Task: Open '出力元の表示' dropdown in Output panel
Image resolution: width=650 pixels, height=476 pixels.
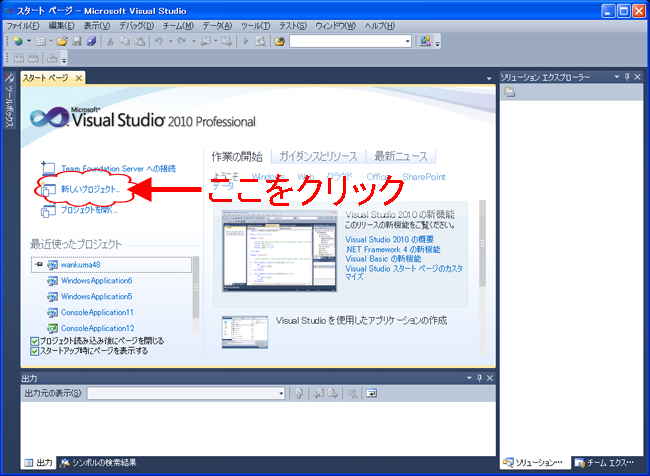Action: point(281,393)
